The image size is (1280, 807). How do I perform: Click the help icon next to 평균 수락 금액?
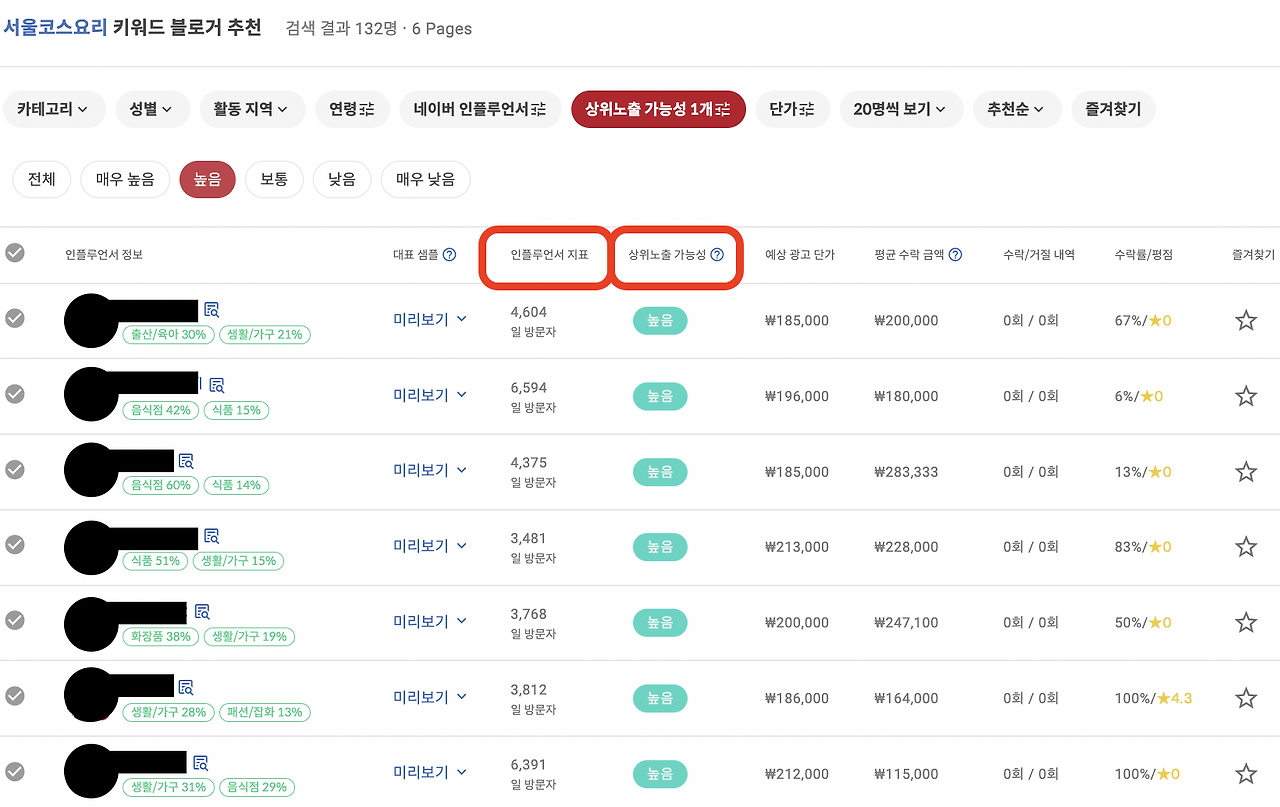tap(954, 254)
